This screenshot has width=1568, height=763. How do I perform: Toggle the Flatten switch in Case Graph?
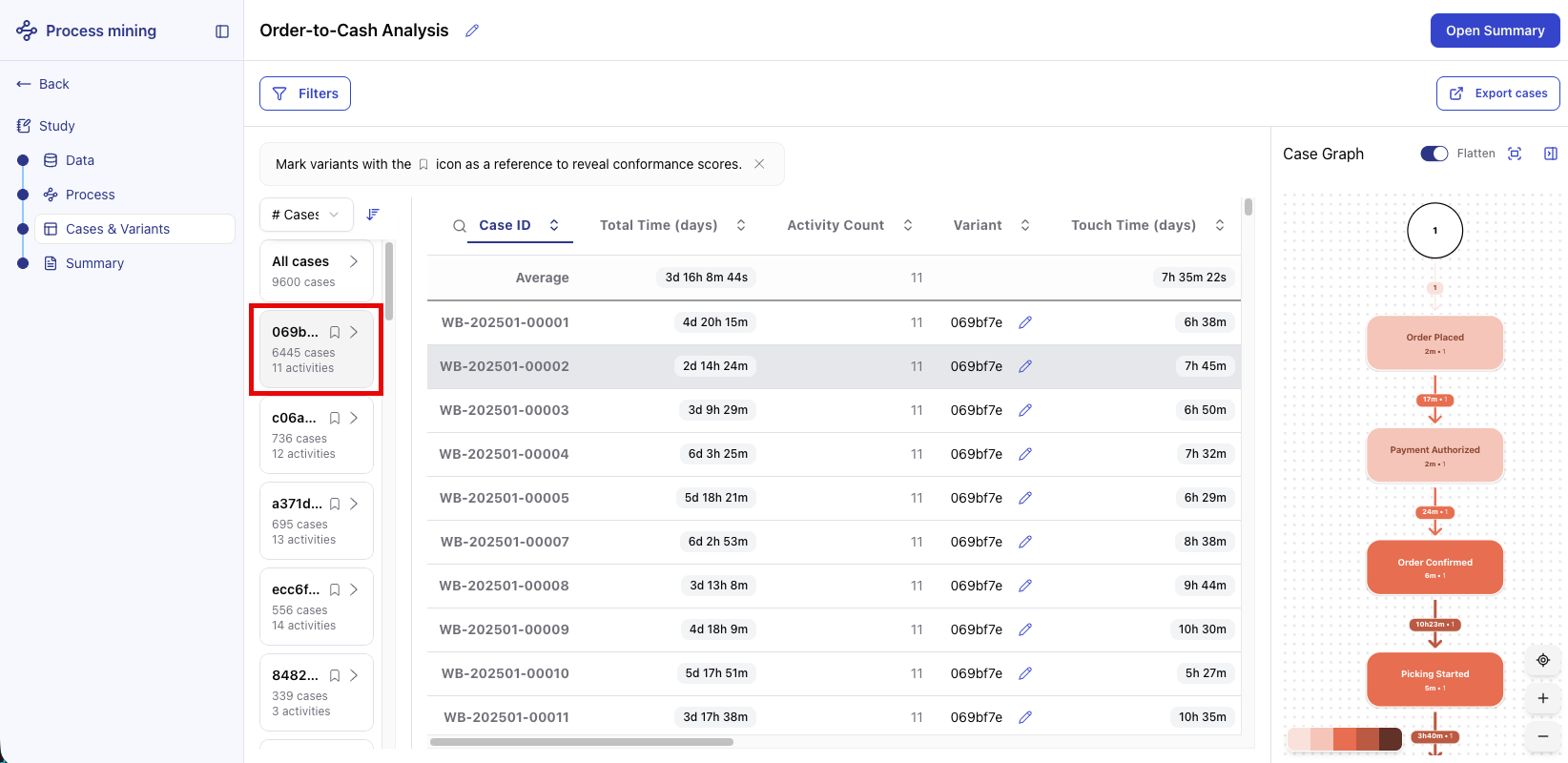1434,154
